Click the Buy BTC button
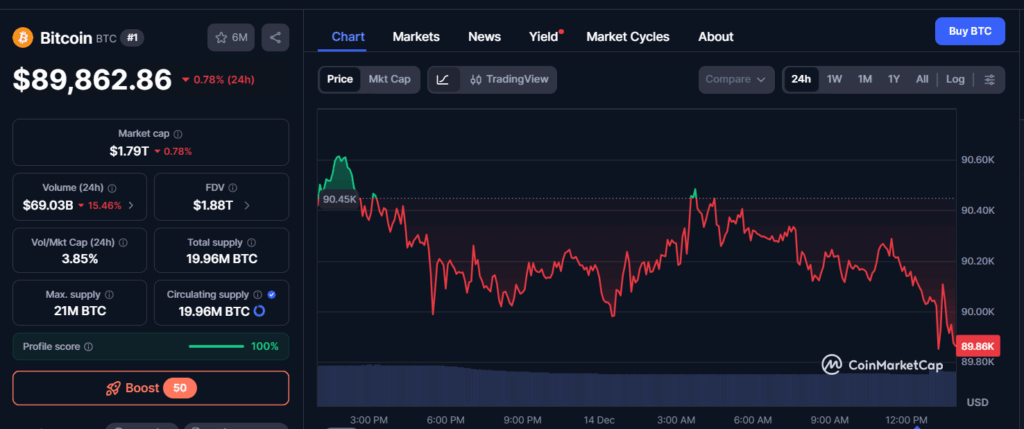Image resolution: width=1024 pixels, height=429 pixels. 969,31
